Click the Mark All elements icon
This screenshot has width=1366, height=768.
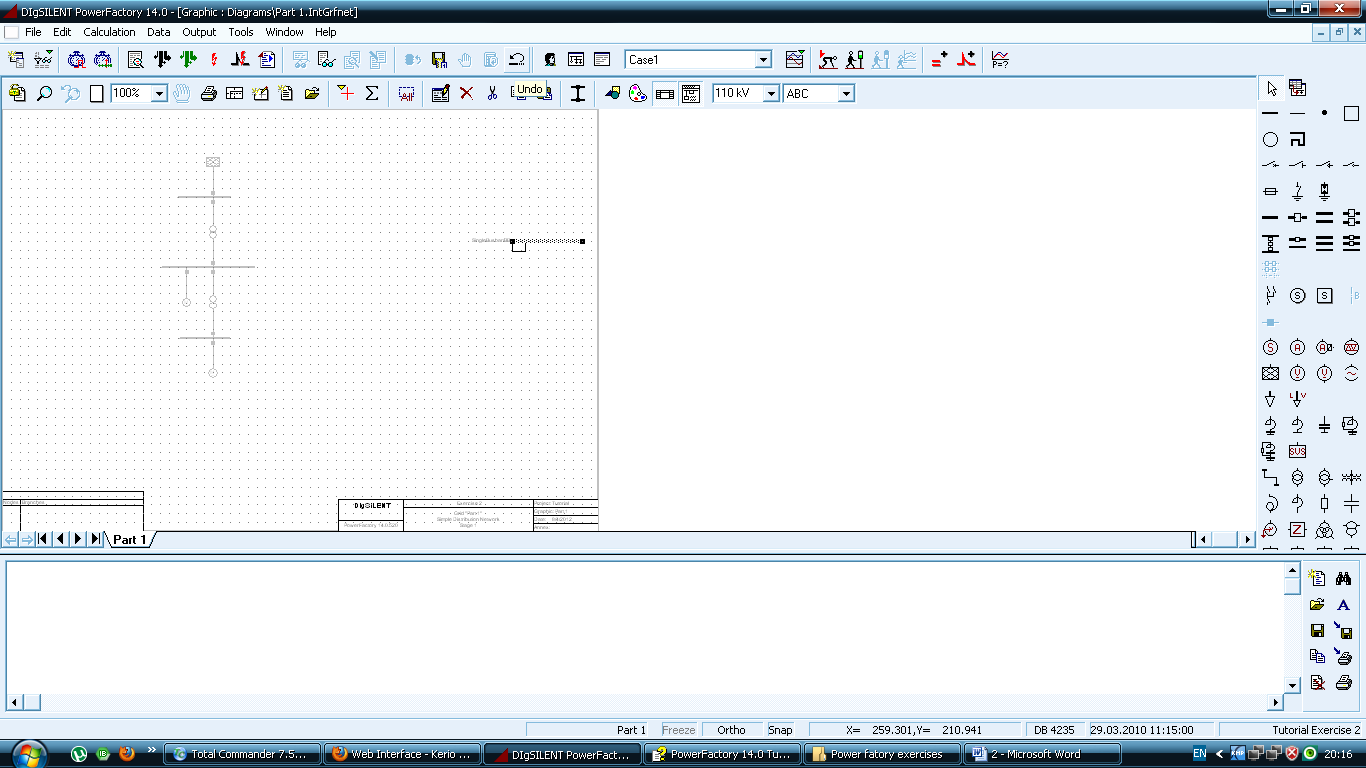click(x=406, y=93)
